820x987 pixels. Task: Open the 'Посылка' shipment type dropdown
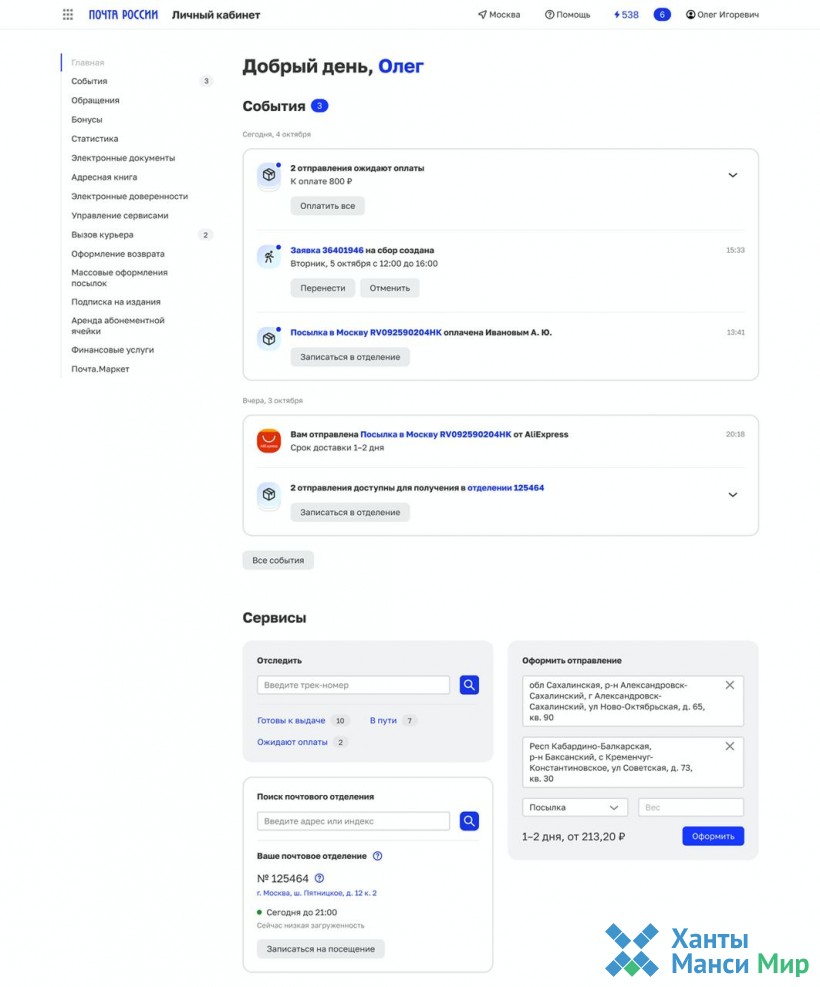pos(574,807)
